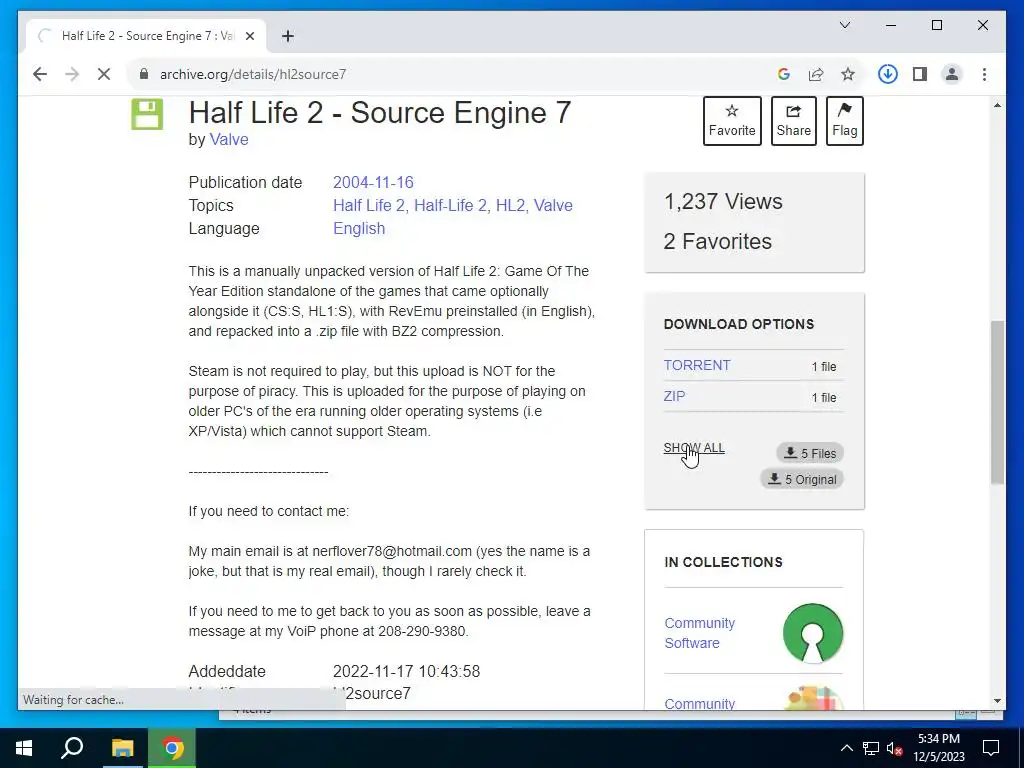This screenshot has height=768, width=1024.
Task: Show hidden system tray icons
Action: pos(846,748)
